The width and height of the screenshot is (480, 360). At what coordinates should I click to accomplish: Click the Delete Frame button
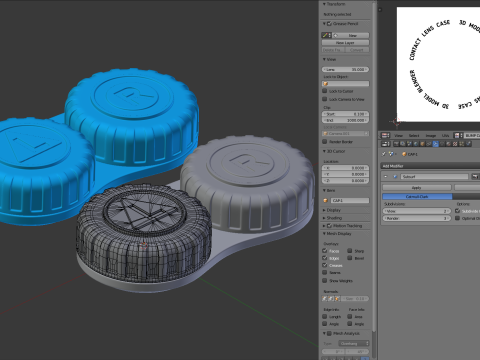tap(333, 50)
